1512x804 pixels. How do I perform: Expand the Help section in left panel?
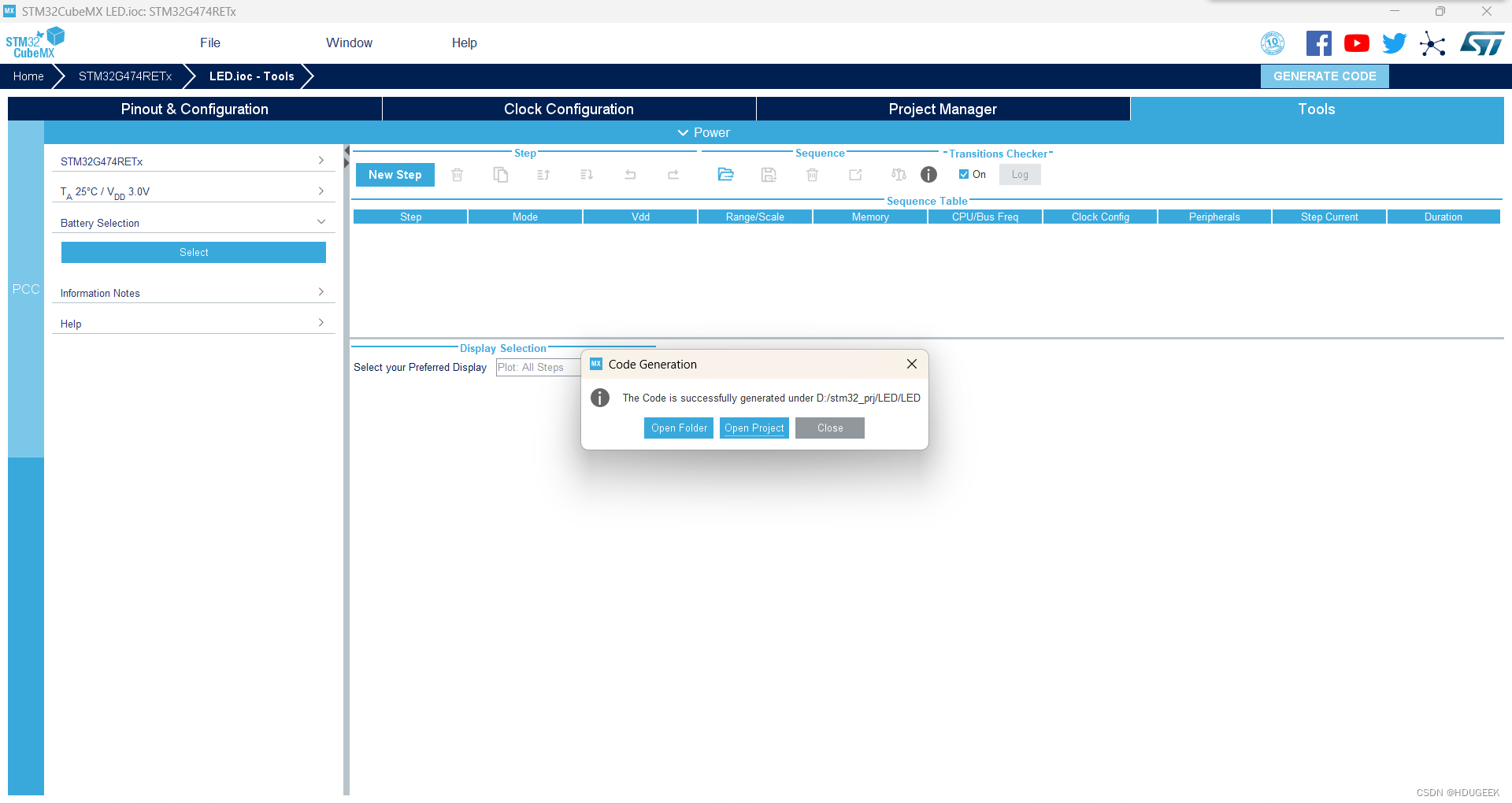click(x=194, y=323)
